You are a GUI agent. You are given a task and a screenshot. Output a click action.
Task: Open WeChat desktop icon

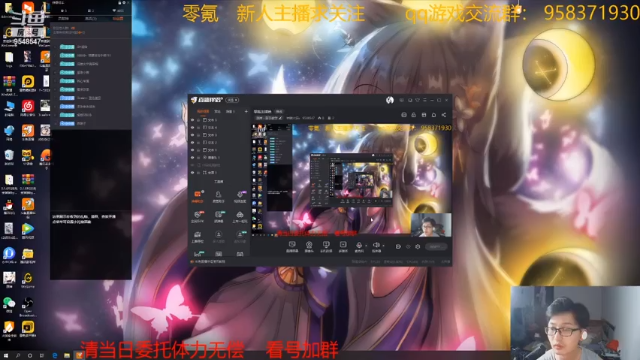pyautogui.click(x=9, y=305)
